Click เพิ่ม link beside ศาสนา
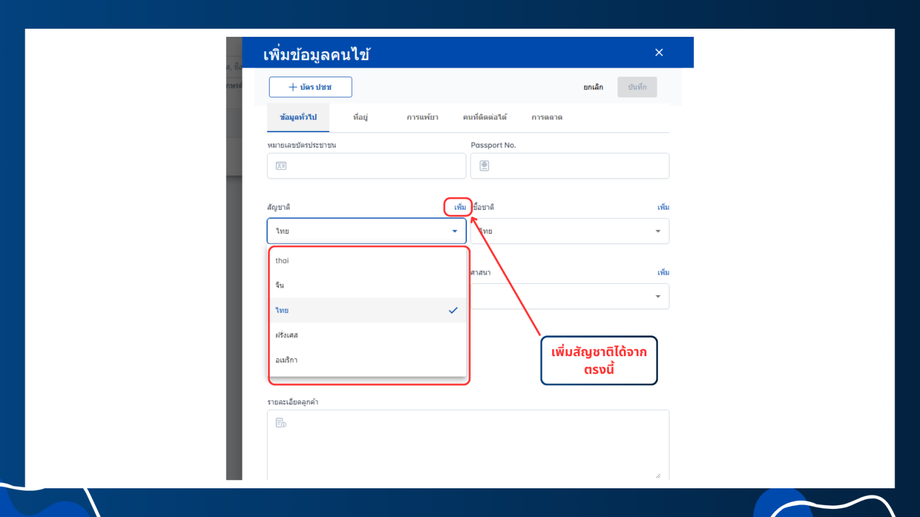This screenshot has width=920, height=517. [x=663, y=272]
